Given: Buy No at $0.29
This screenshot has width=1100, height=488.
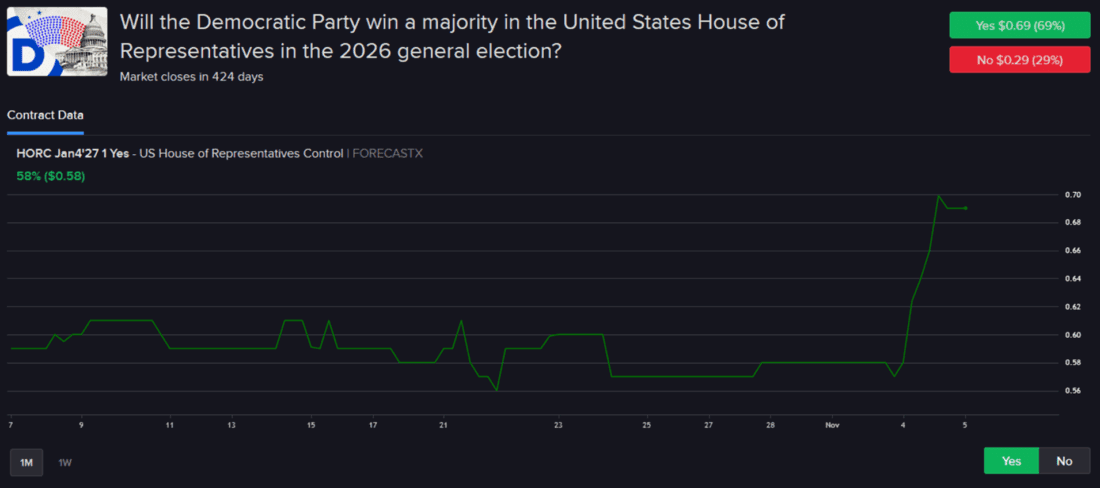Looking at the screenshot, I should pos(1019,60).
